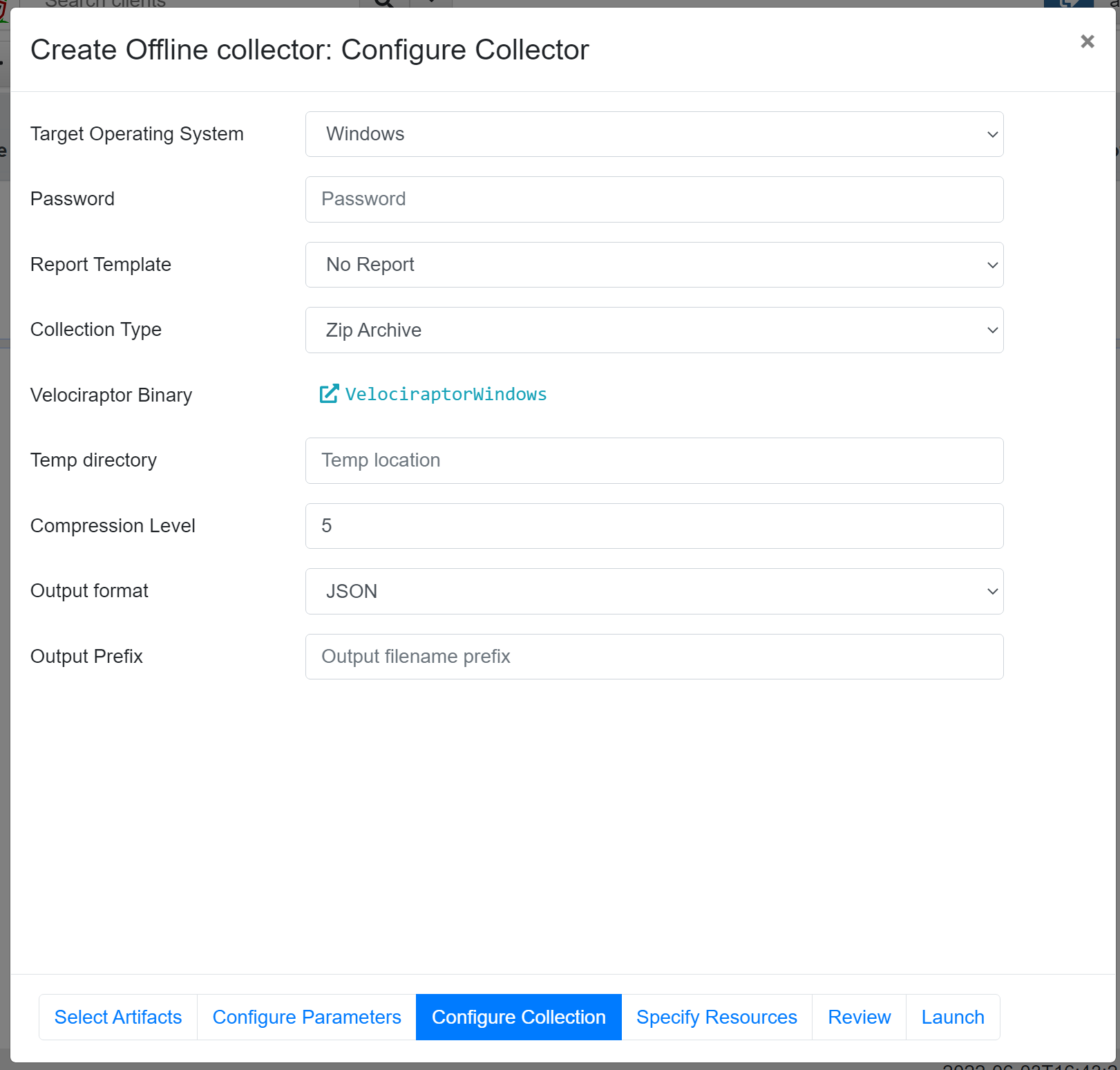Close the Create Offline collector dialog
The width and height of the screenshot is (1120, 1070).
click(1087, 41)
